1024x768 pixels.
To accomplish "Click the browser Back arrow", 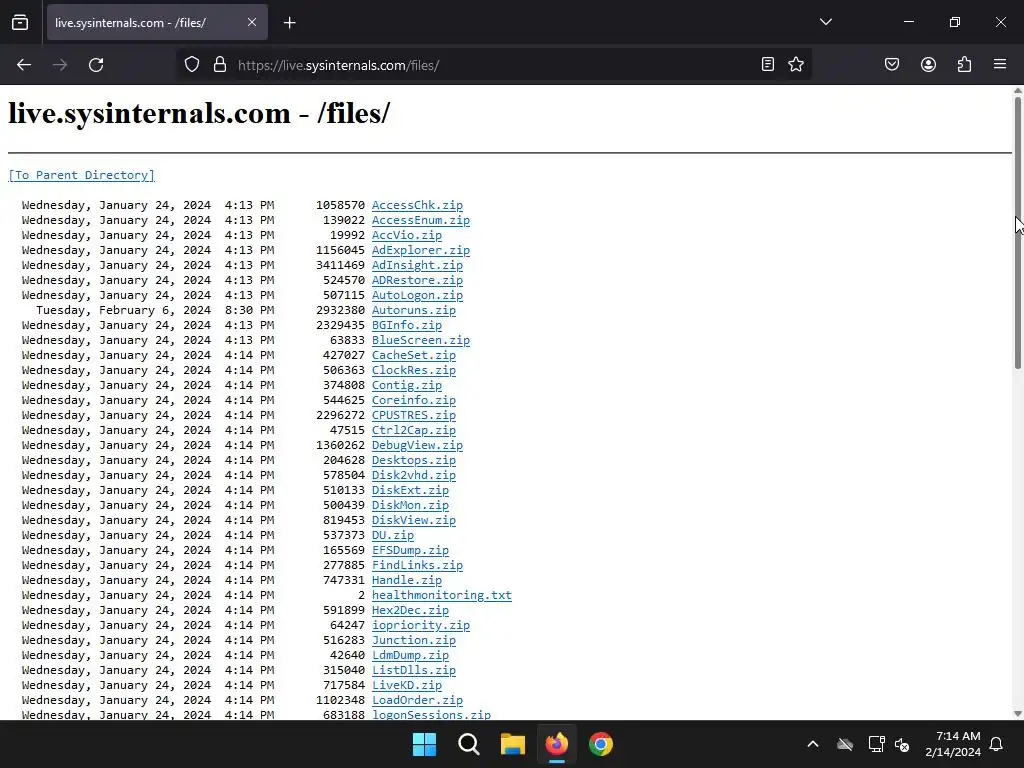I will [24, 65].
